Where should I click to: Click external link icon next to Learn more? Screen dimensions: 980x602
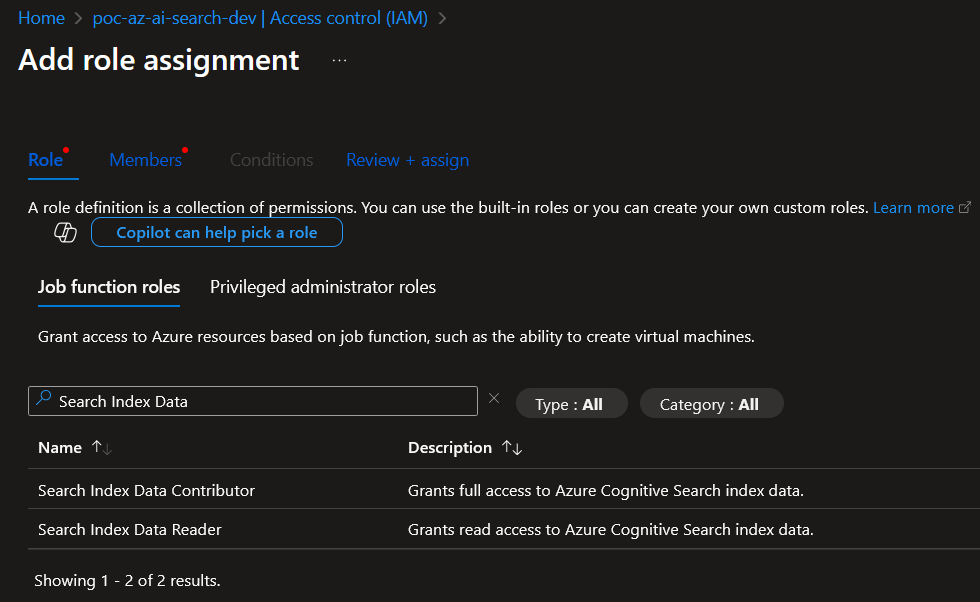[965, 207]
